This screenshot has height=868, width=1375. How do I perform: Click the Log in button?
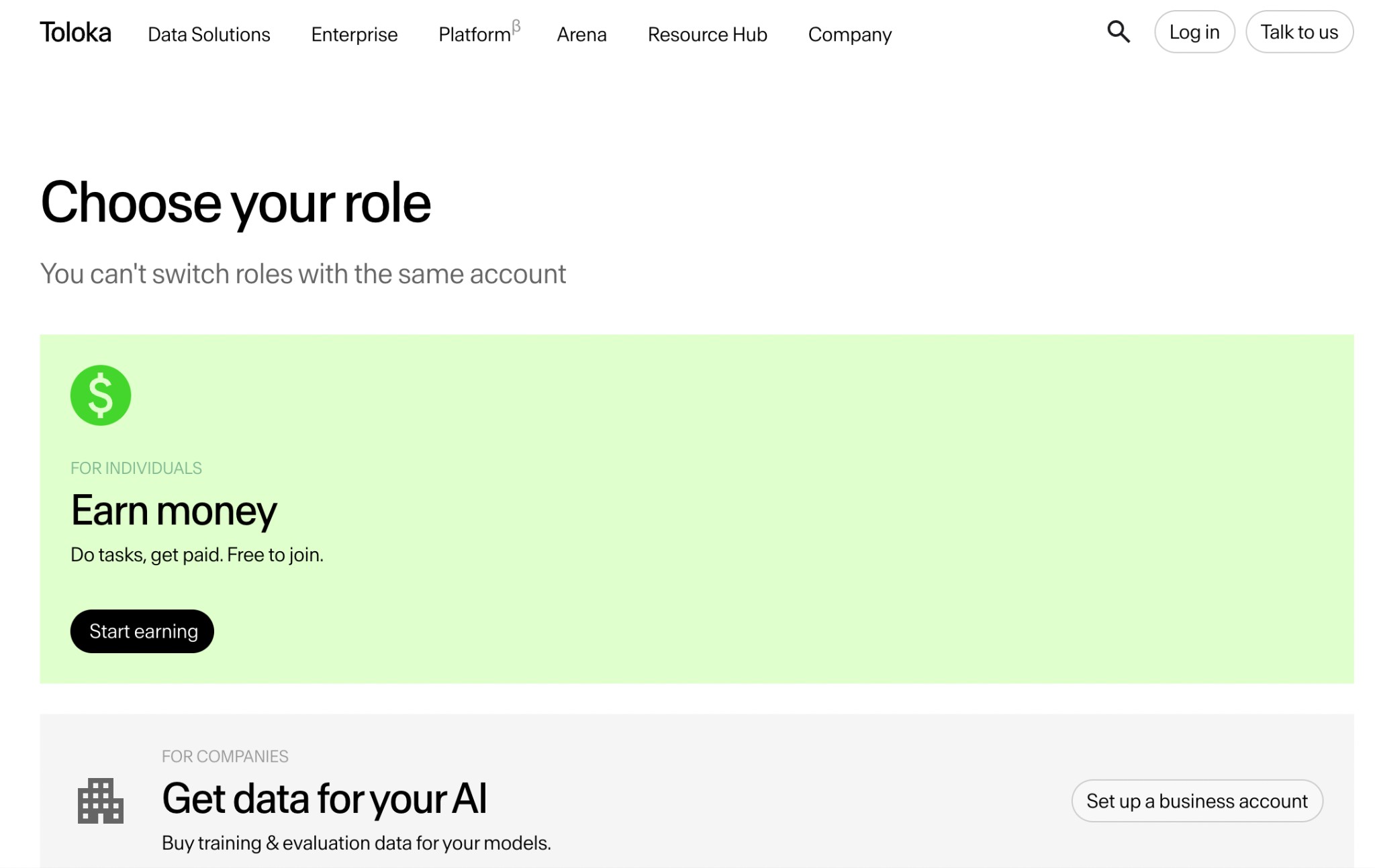1194,32
